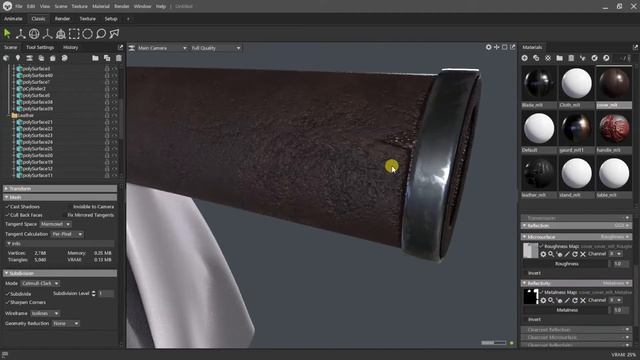Switch to Tool Settings tab
Screen dimensions: 640x360
click(40, 47)
